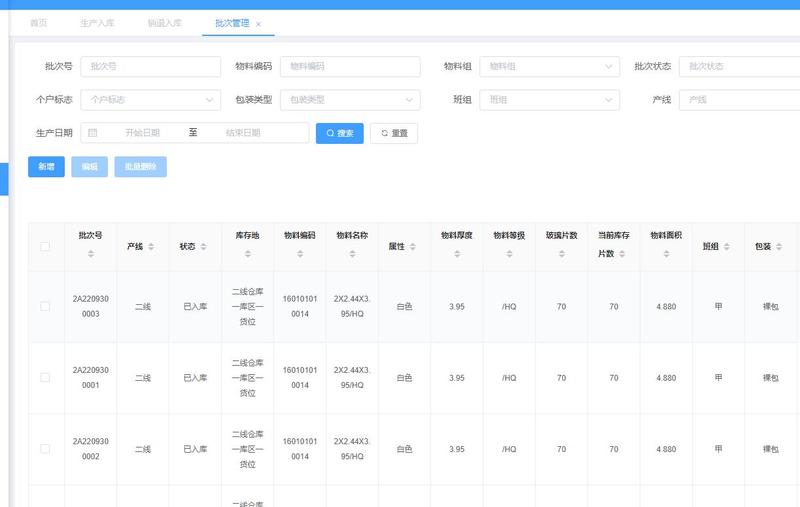Check the row for batch 2A2209300001

pos(45,377)
